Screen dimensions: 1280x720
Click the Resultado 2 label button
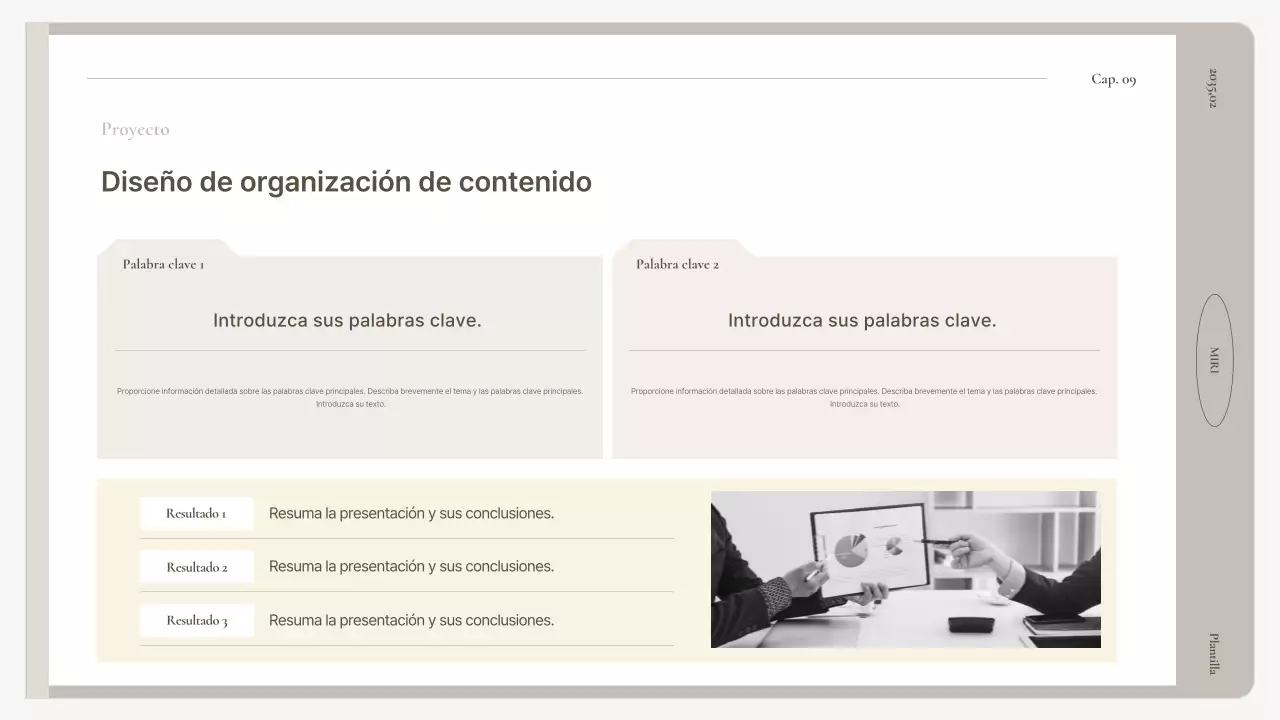(x=196, y=566)
